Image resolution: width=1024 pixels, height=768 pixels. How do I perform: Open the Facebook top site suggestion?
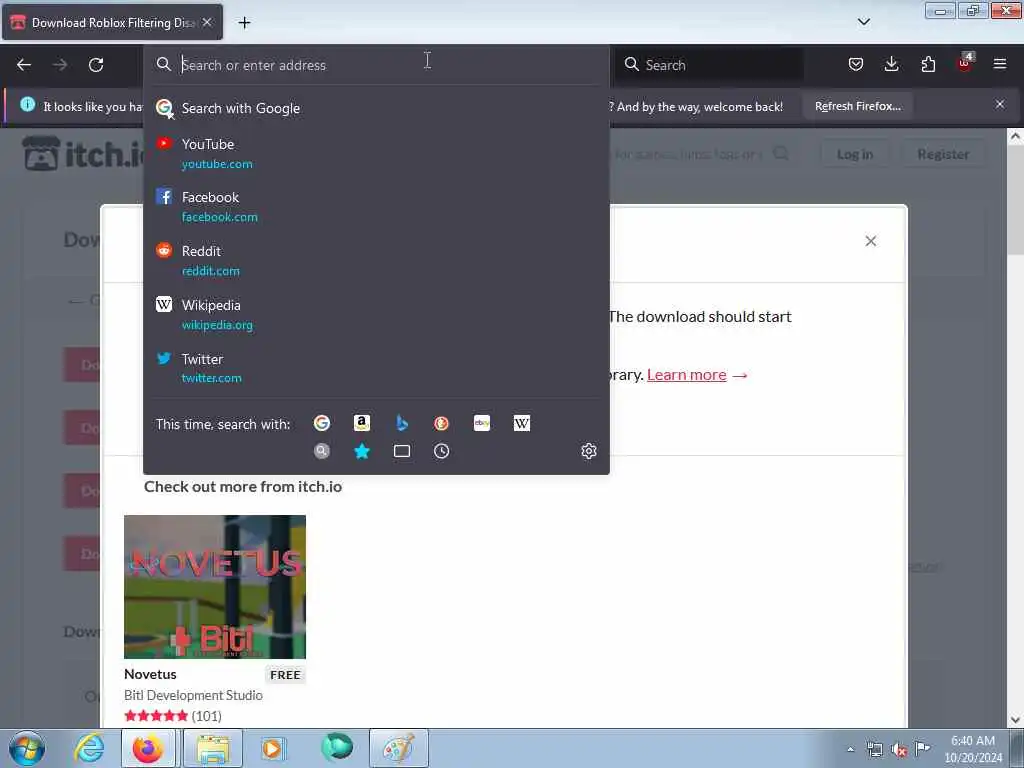pos(376,206)
